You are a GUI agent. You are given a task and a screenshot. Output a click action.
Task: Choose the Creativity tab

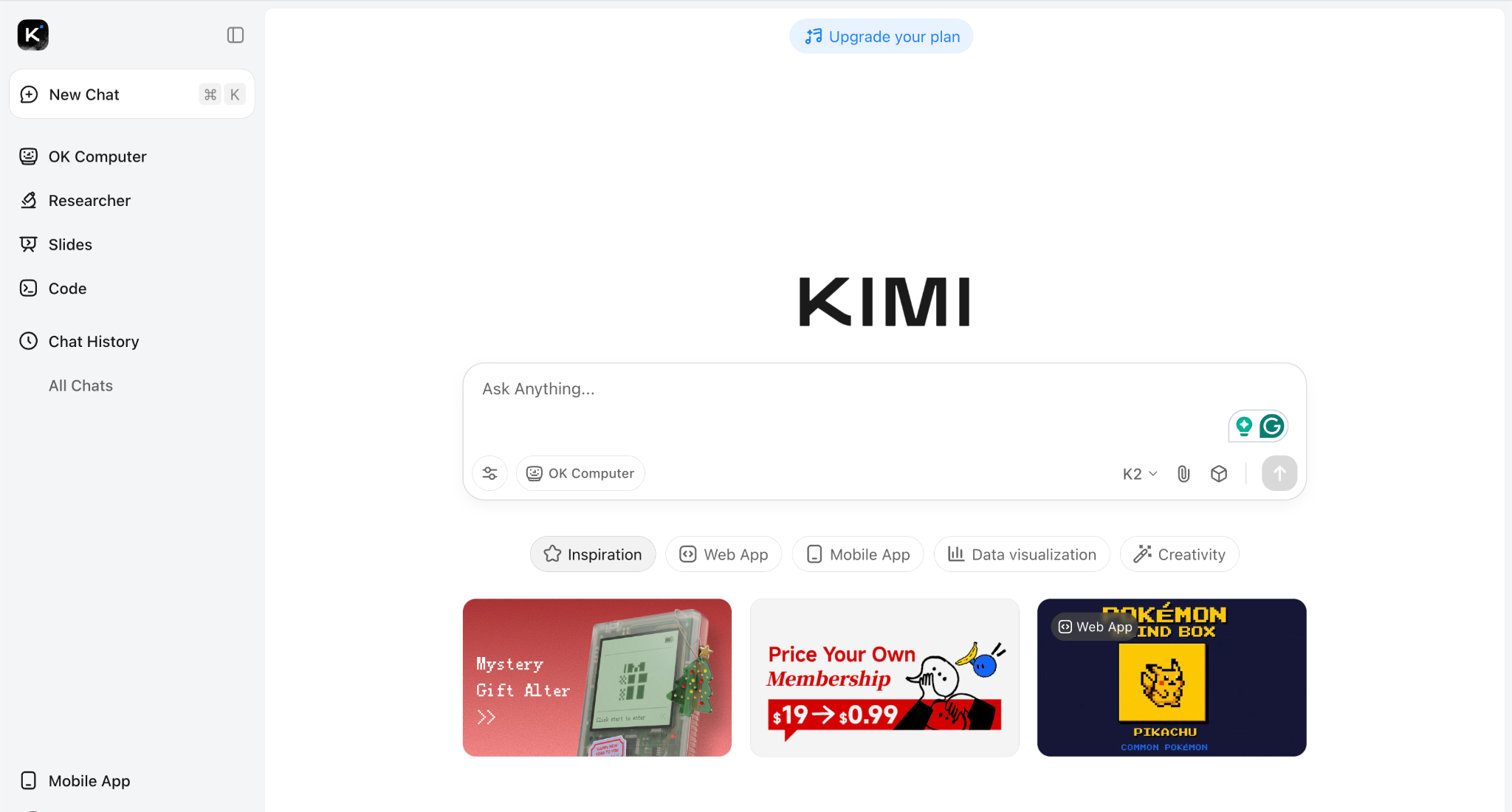pos(1179,554)
